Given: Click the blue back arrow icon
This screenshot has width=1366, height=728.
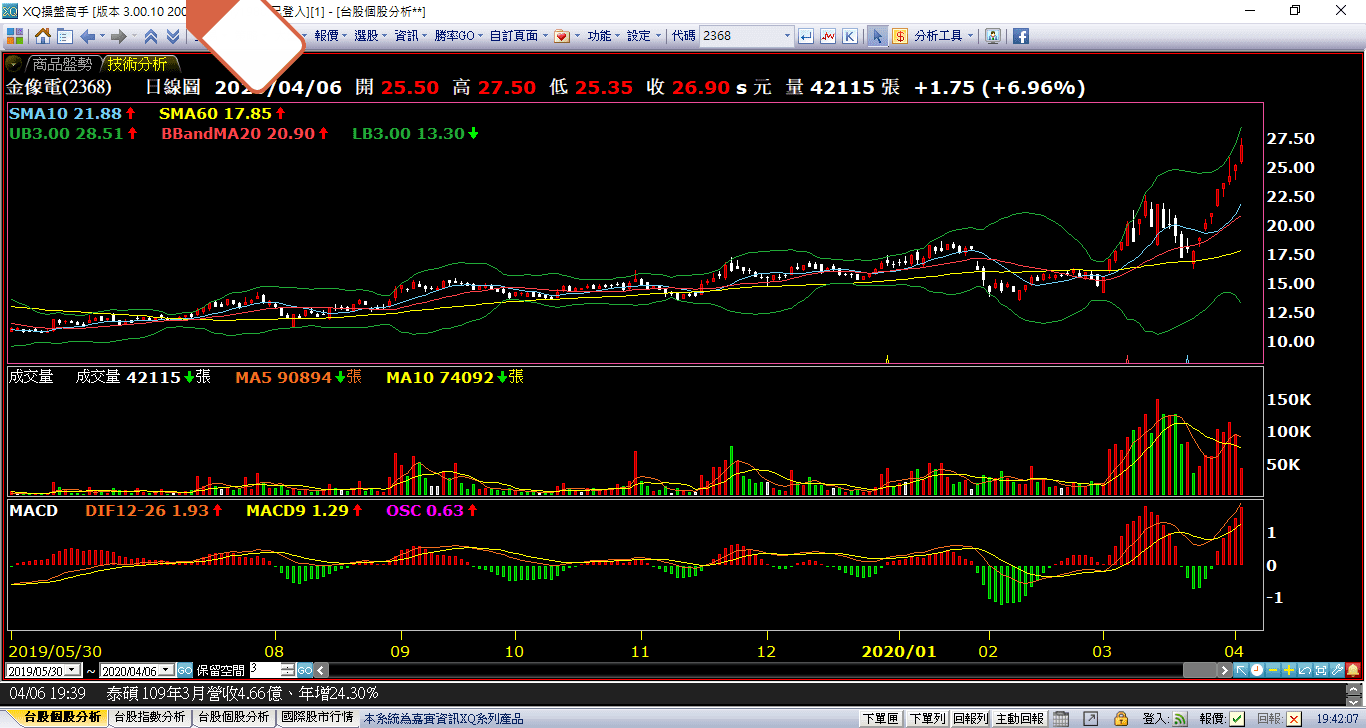Looking at the screenshot, I should click(87, 36).
